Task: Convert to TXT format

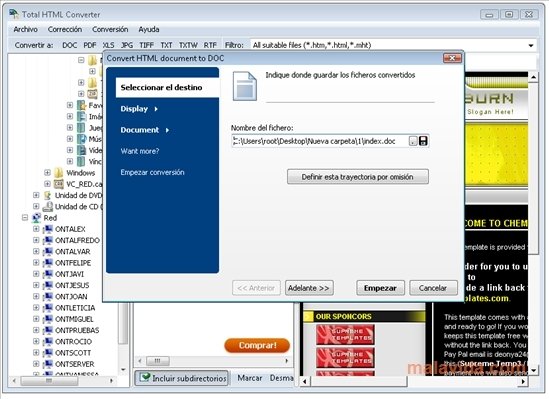Action: pyautogui.click(x=166, y=45)
